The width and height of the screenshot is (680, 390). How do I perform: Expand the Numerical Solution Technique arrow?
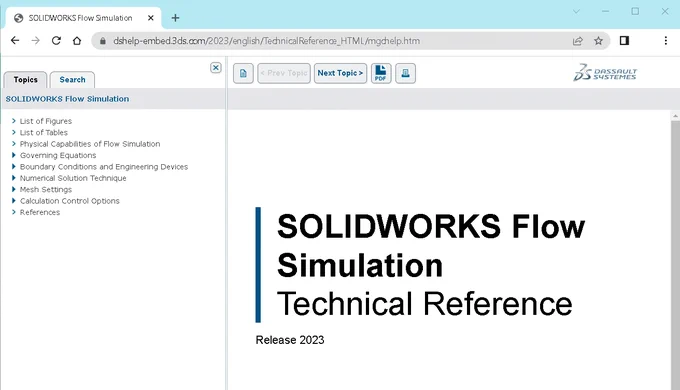coord(14,178)
